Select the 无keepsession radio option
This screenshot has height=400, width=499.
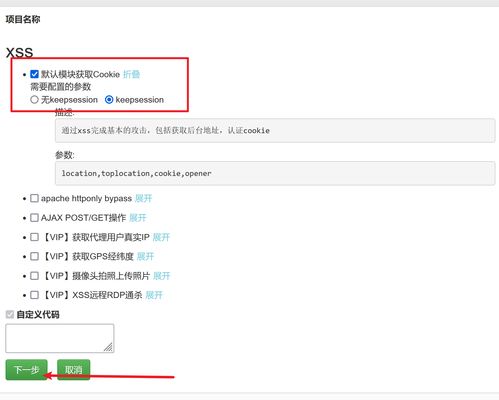tap(34, 100)
